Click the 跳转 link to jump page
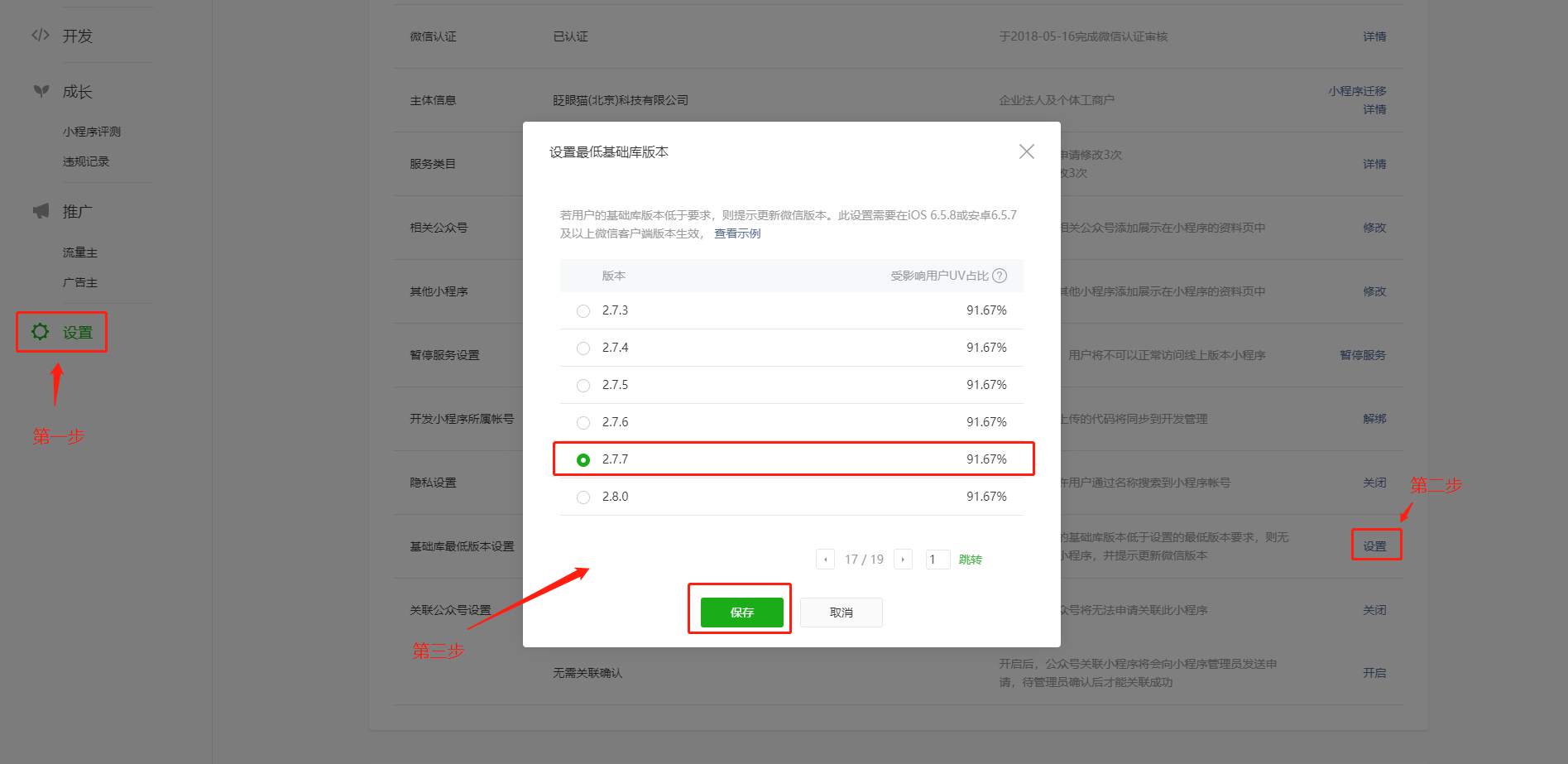This screenshot has height=764, width=1568. point(970,560)
